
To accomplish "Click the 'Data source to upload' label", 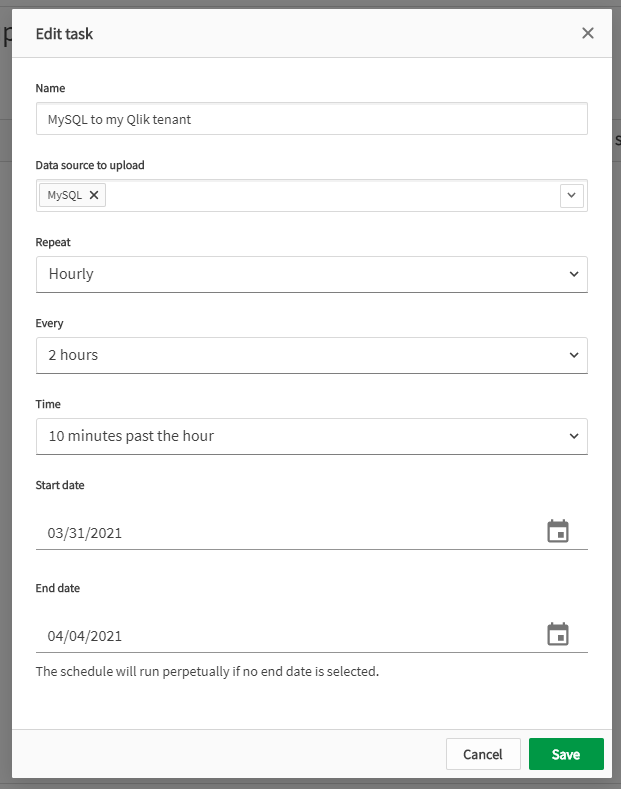I will [x=97, y=165].
